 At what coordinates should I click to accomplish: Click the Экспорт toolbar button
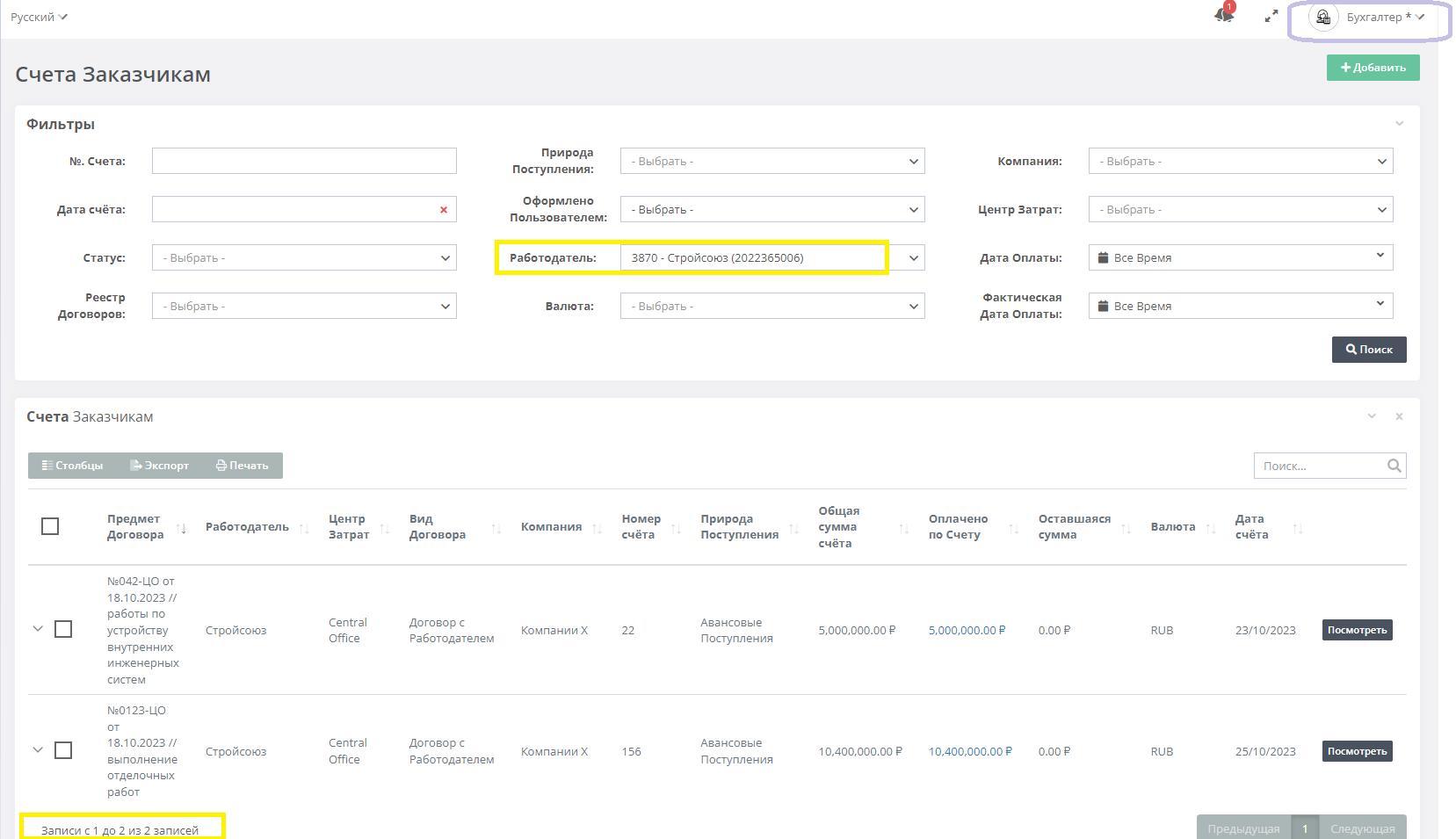160,466
